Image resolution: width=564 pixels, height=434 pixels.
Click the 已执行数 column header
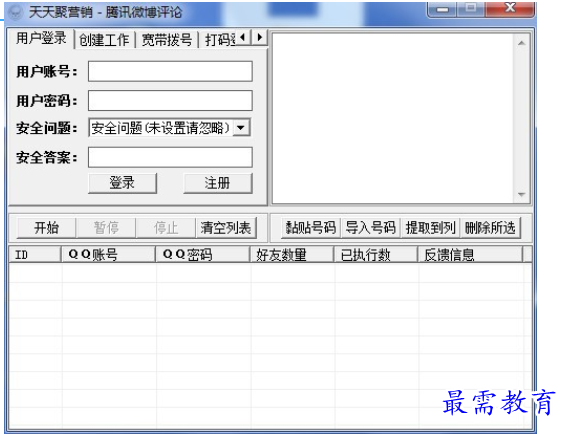coord(376,254)
